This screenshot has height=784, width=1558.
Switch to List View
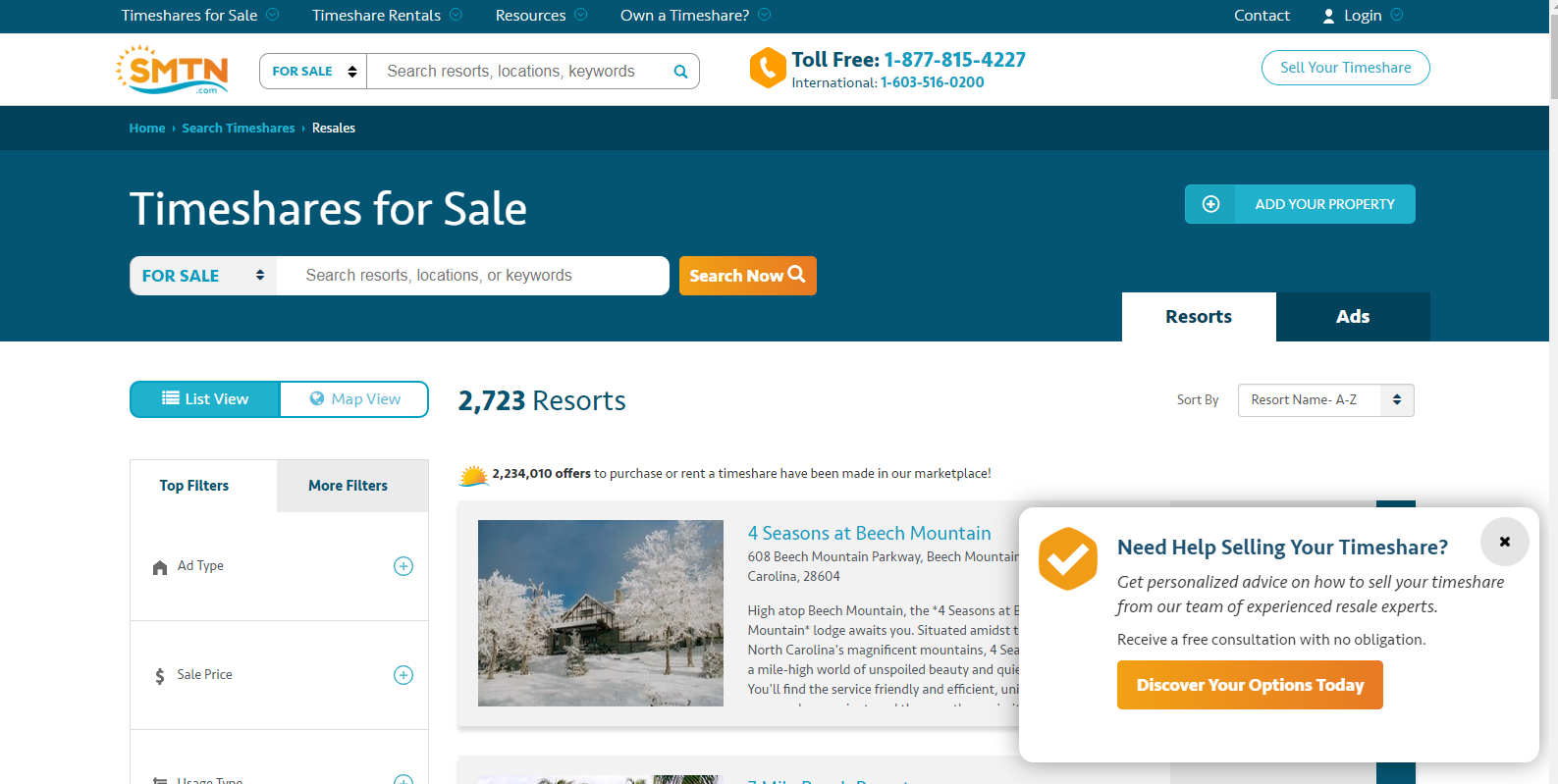pyautogui.click(x=205, y=399)
